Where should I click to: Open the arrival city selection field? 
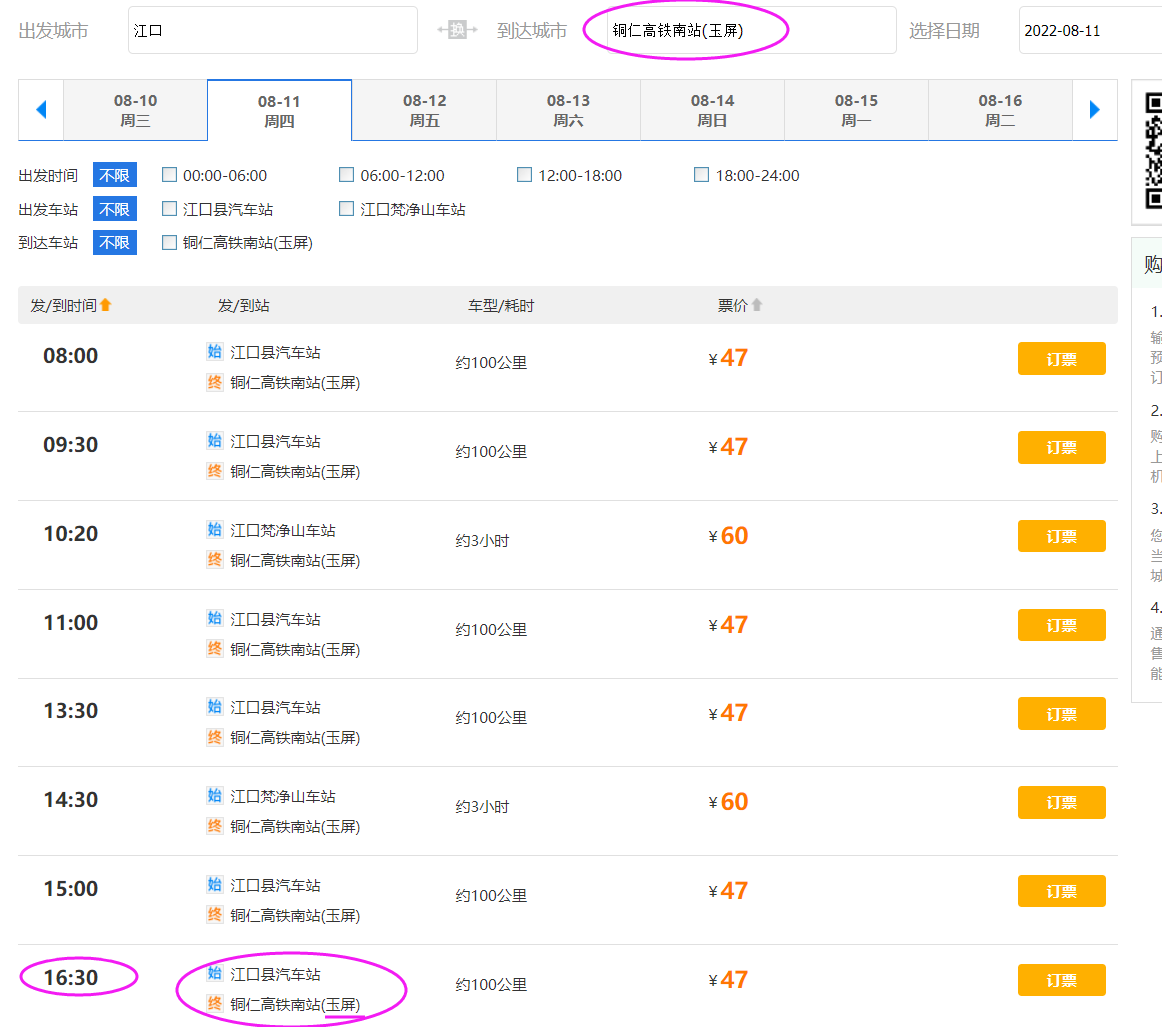740,30
